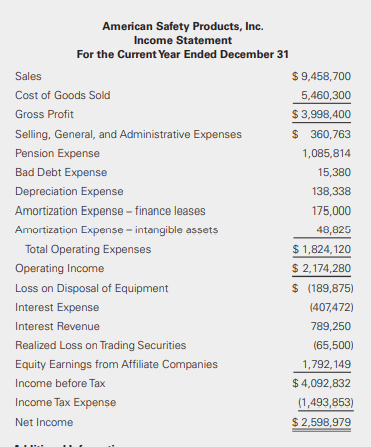Select Loss on Disposal of Equipment label

coord(92,288)
